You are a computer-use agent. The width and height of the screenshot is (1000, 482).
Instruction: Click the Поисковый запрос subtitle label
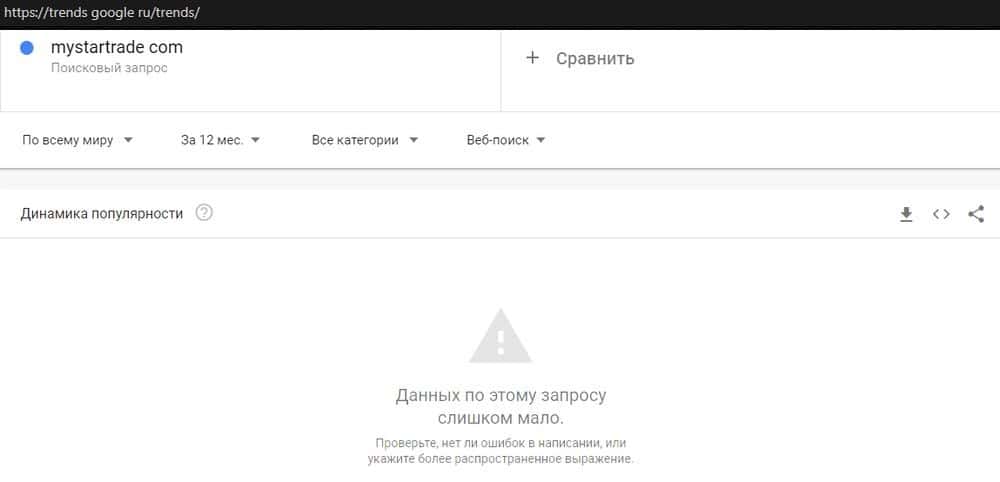click(x=109, y=68)
